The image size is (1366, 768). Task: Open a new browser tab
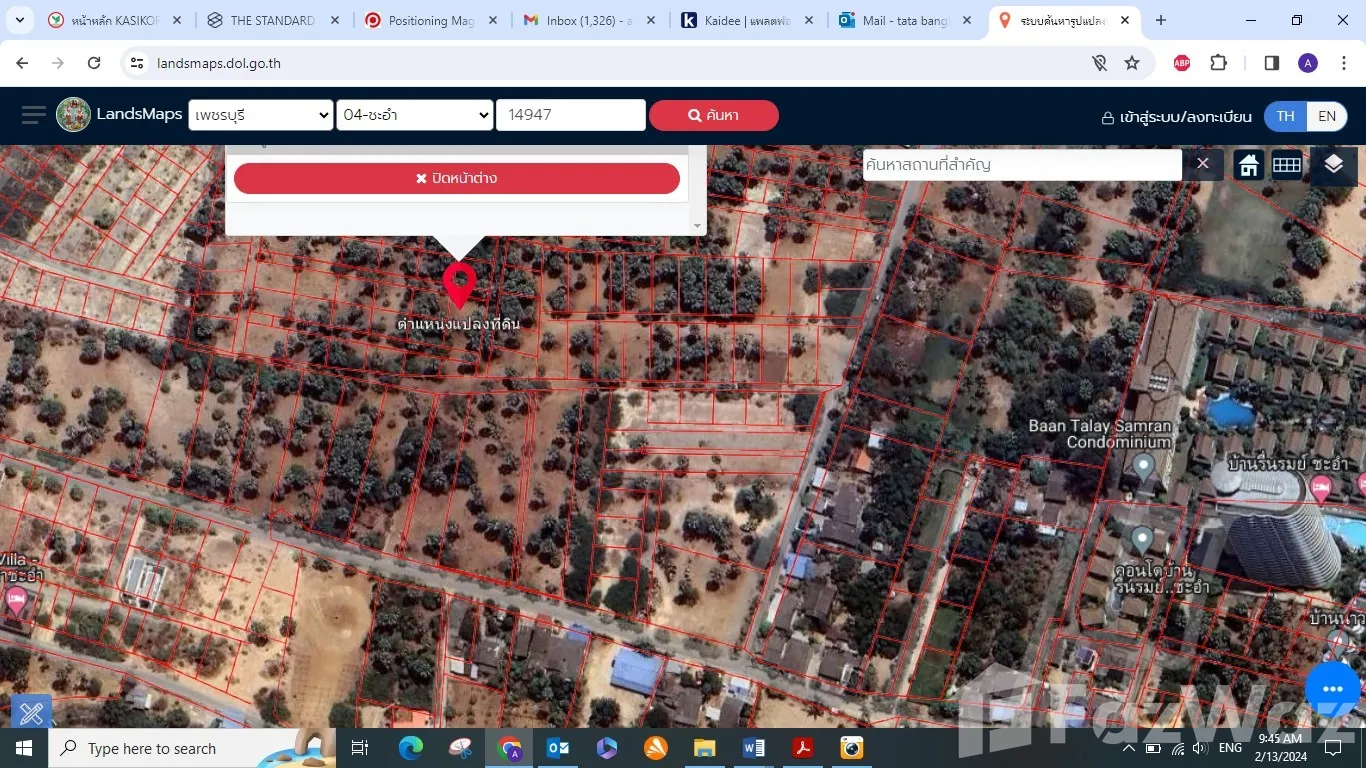(x=1161, y=20)
